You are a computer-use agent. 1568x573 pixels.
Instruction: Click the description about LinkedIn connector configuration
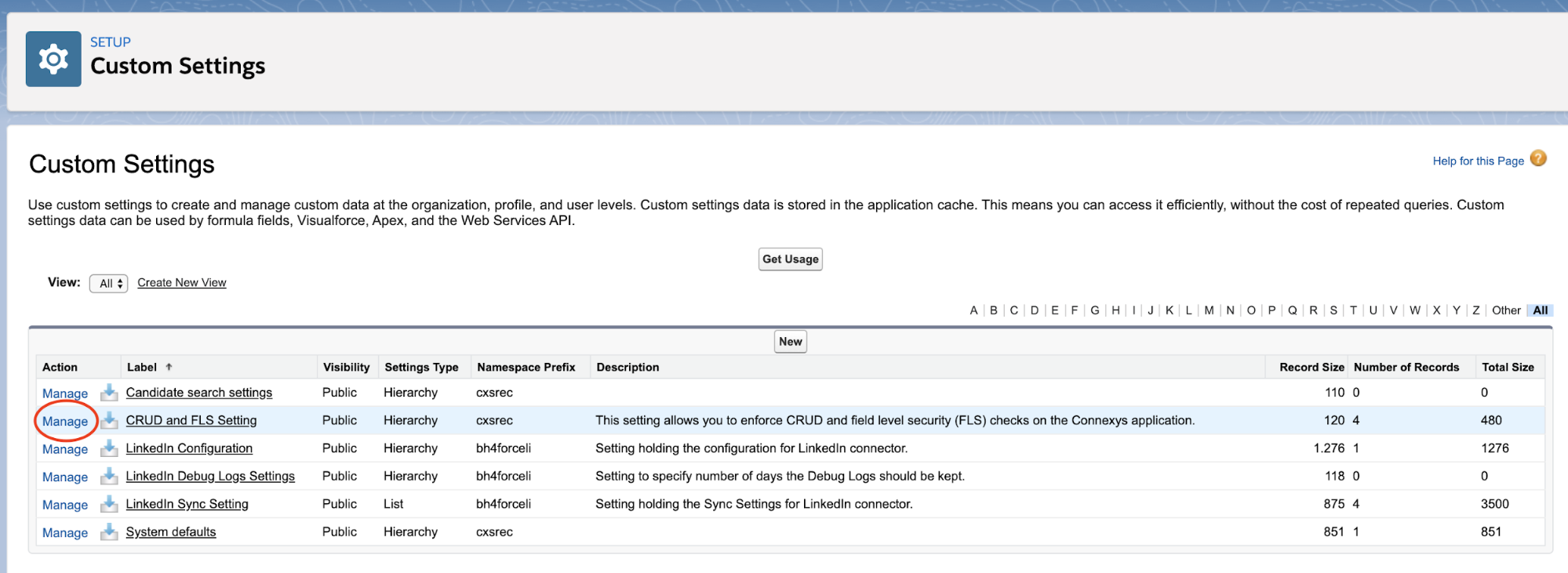point(751,448)
